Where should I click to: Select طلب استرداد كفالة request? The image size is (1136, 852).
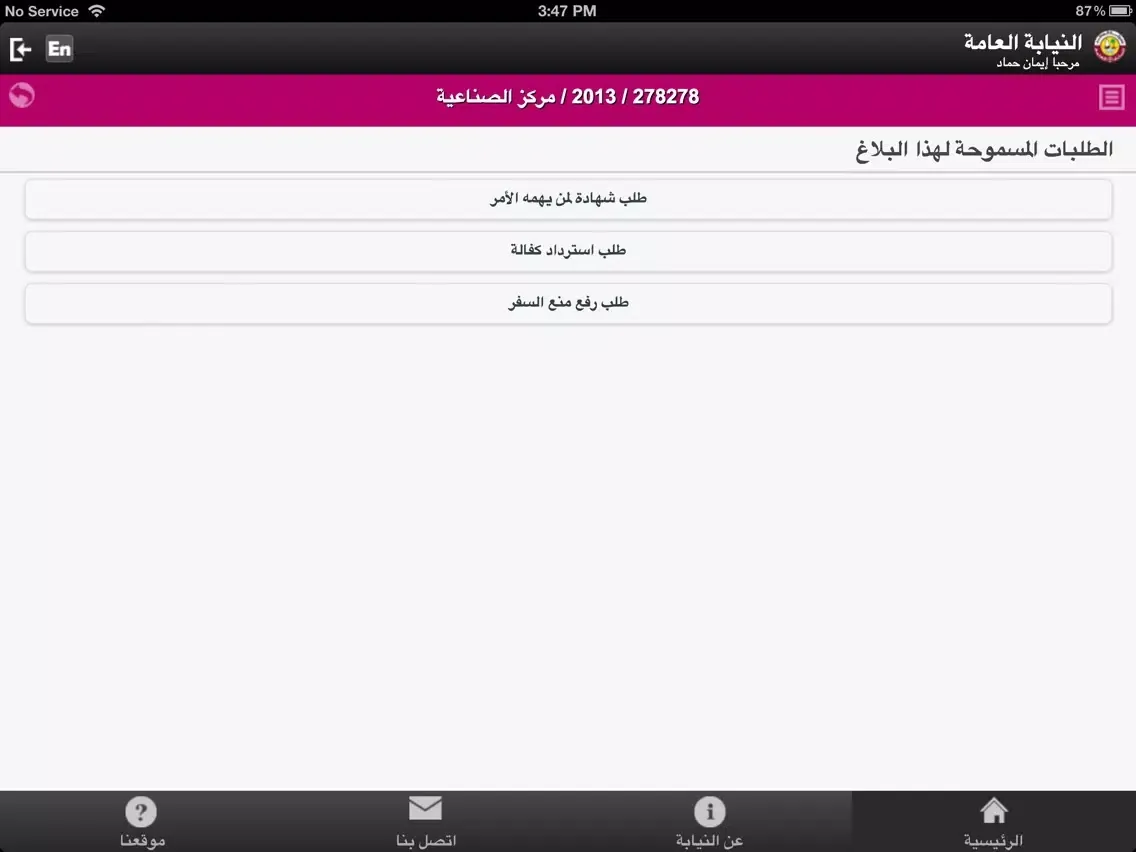coord(568,251)
